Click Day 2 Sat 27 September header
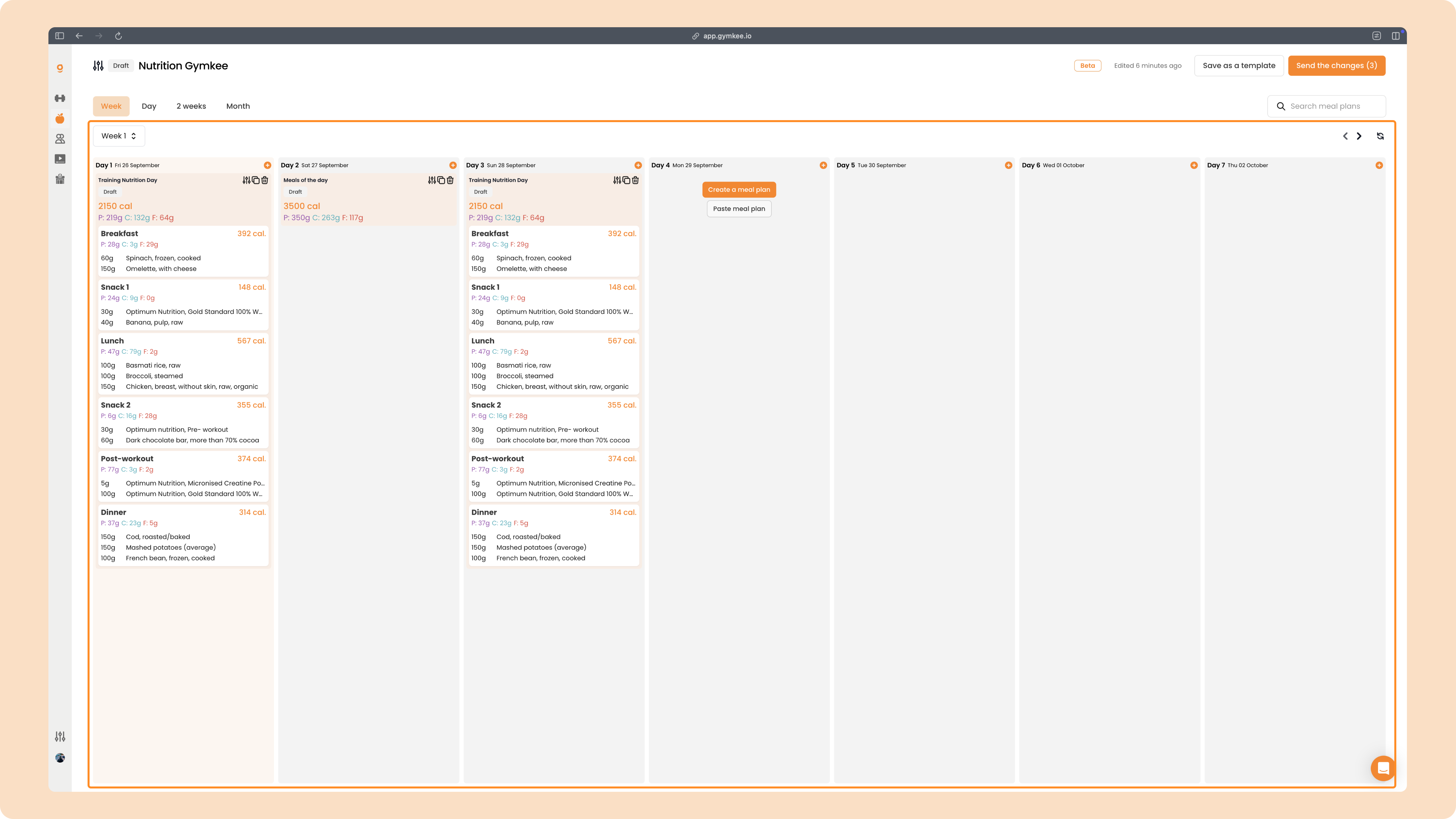The image size is (1456, 819). tap(315, 165)
